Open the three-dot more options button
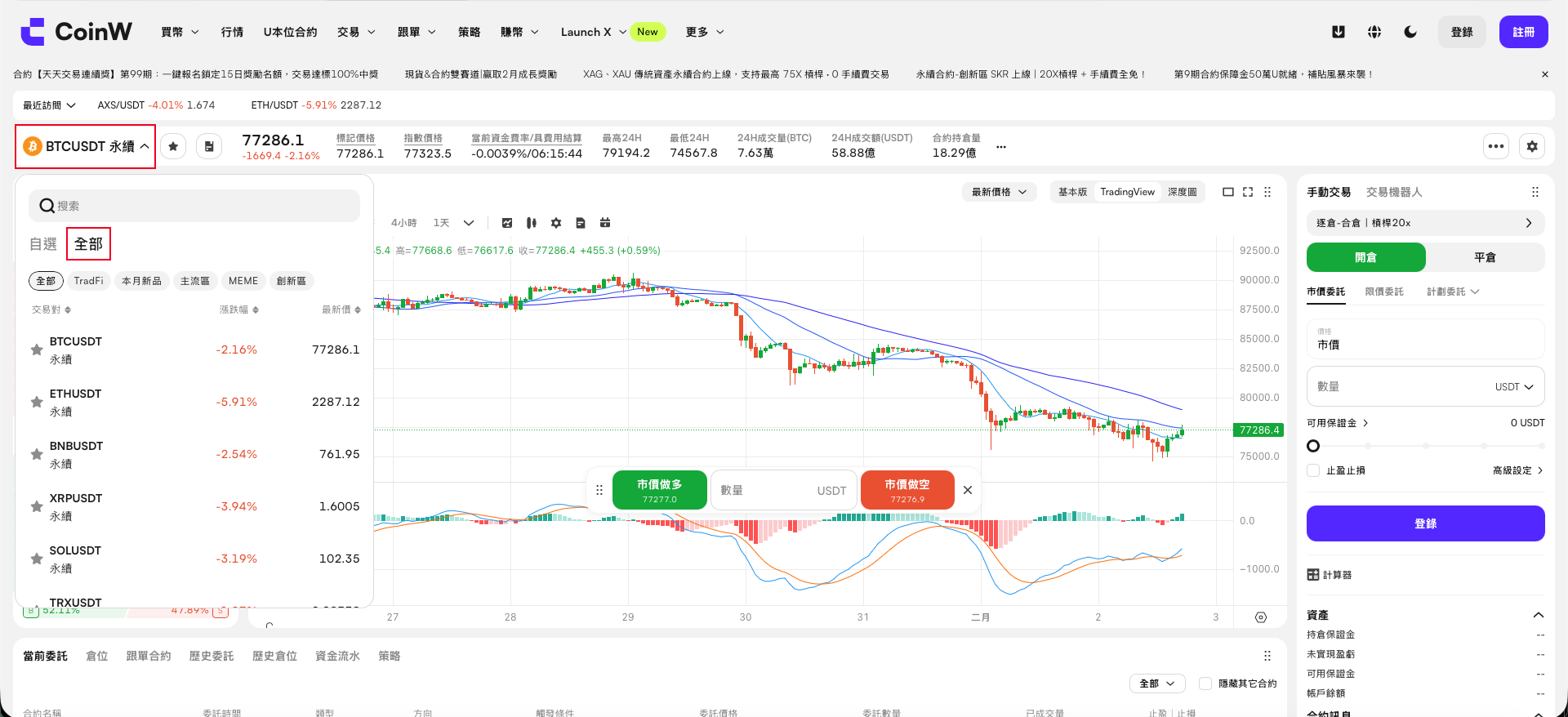 (x=1496, y=146)
